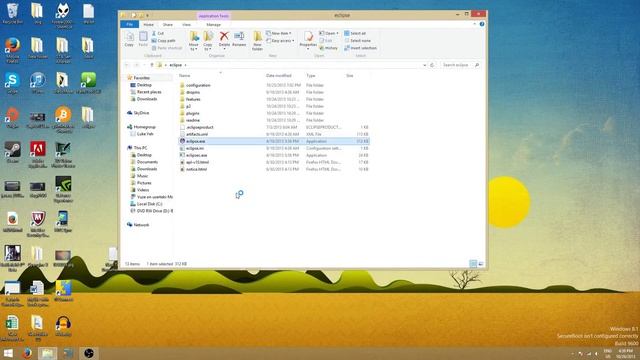The image size is (640, 360).
Task: Sort by the Date modified column header
Action: pyautogui.click(x=278, y=76)
